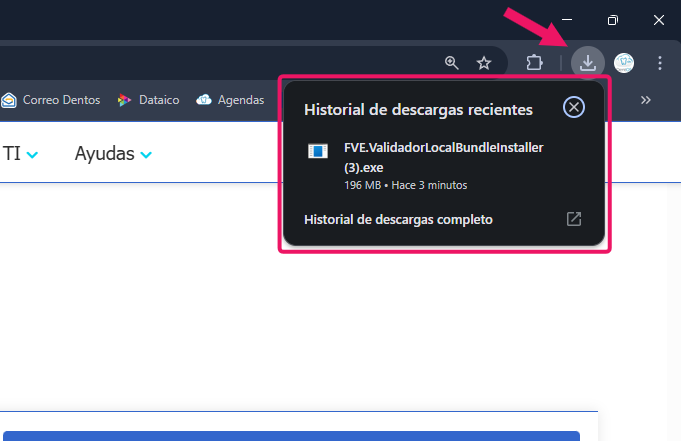
Task: Open the Correo Dentos bookmark
Action: click(50, 100)
